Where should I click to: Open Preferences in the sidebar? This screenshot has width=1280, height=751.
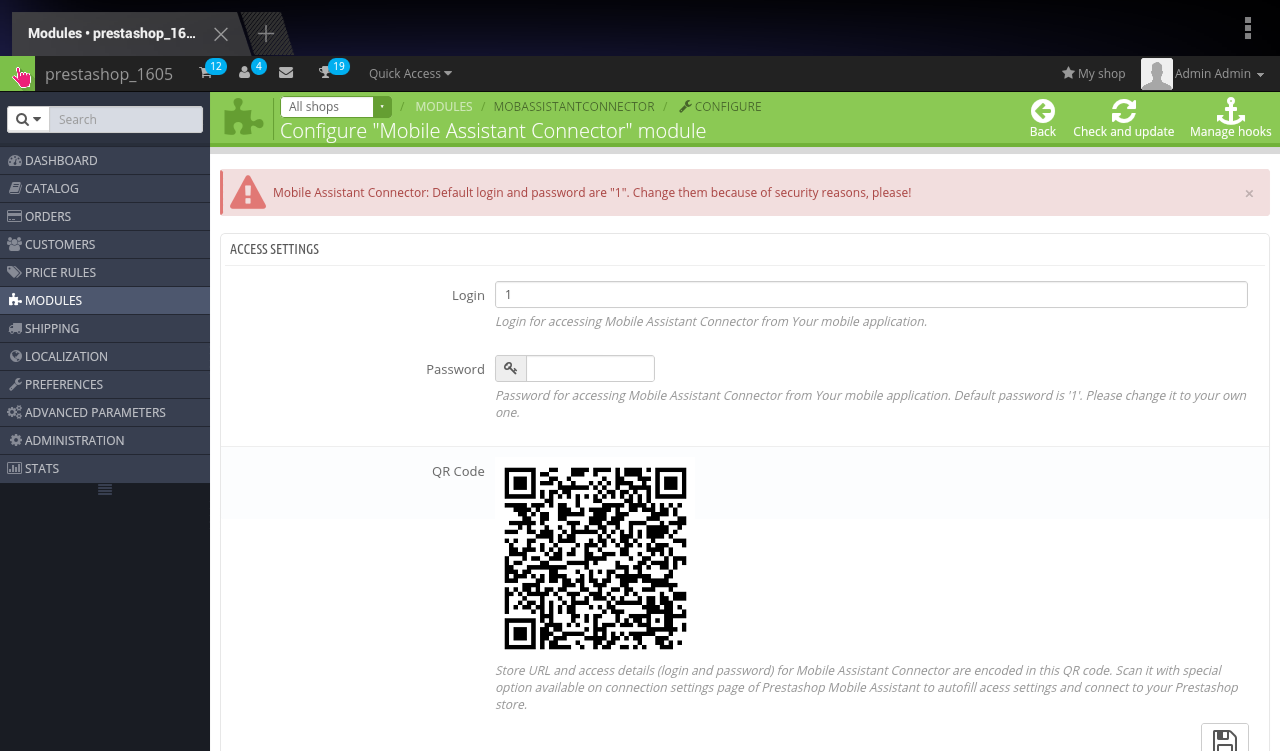click(x=105, y=384)
